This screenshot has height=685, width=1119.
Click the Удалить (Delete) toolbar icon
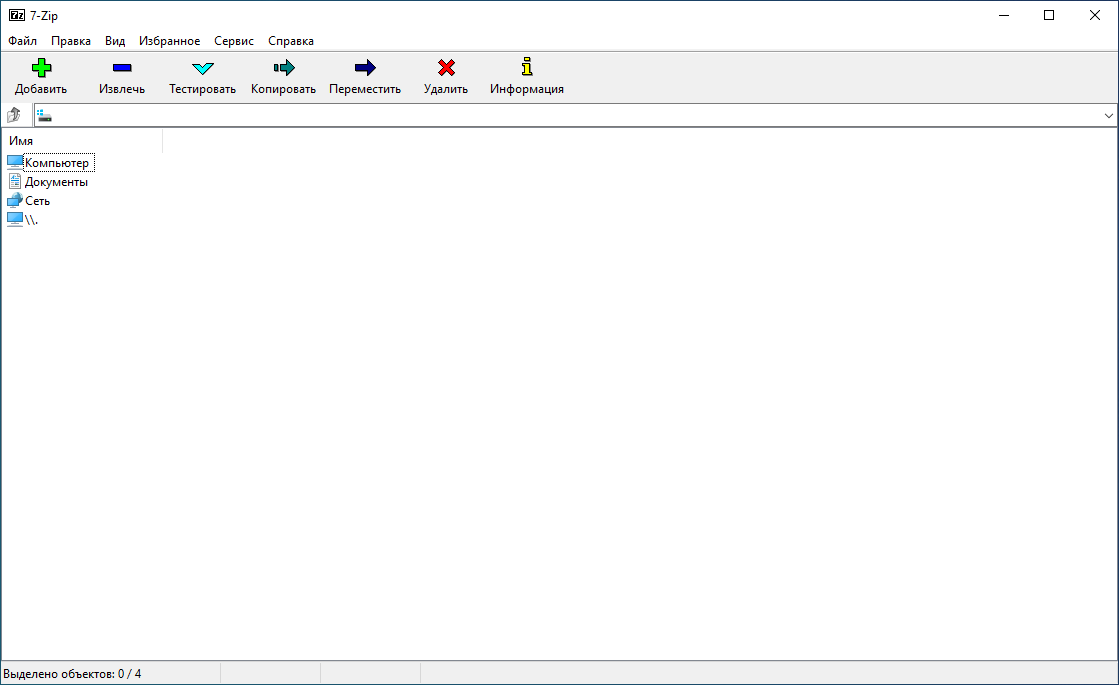[445, 68]
